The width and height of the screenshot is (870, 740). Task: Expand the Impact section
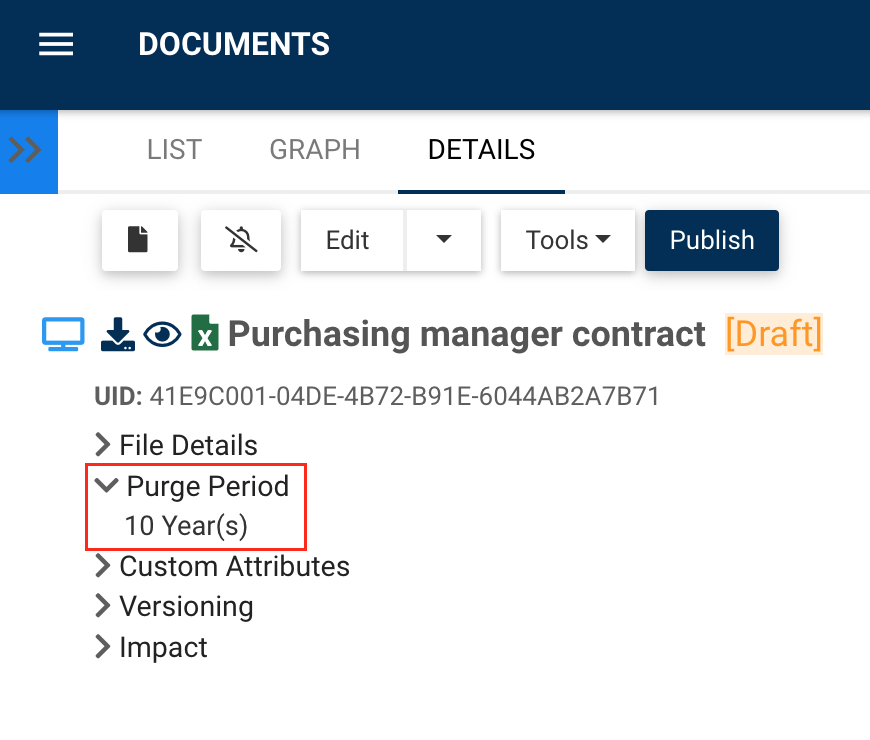[151, 648]
